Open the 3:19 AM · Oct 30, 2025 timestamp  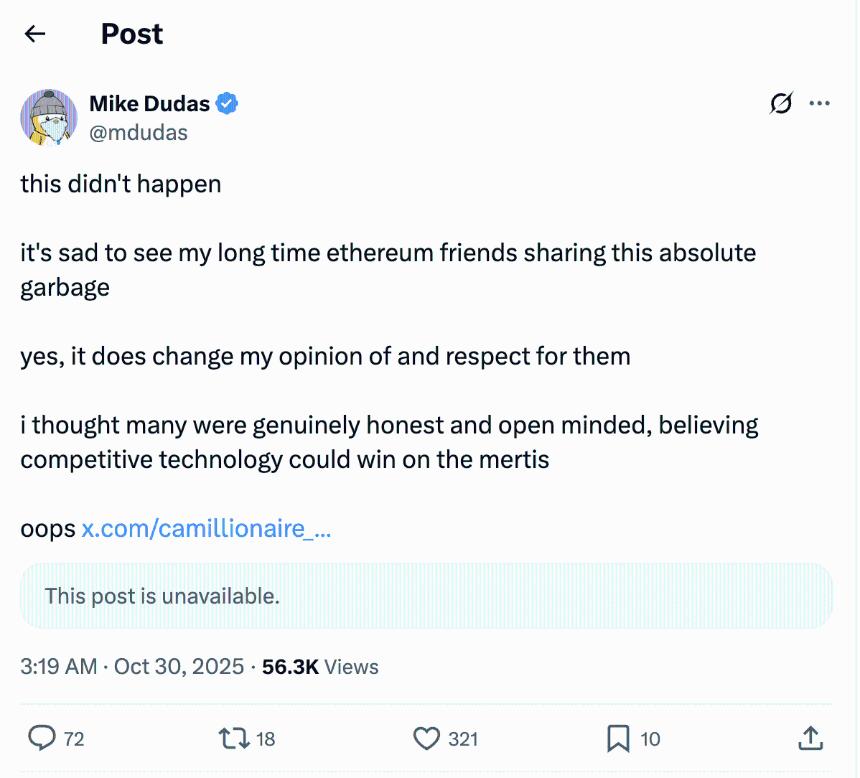click(132, 666)
